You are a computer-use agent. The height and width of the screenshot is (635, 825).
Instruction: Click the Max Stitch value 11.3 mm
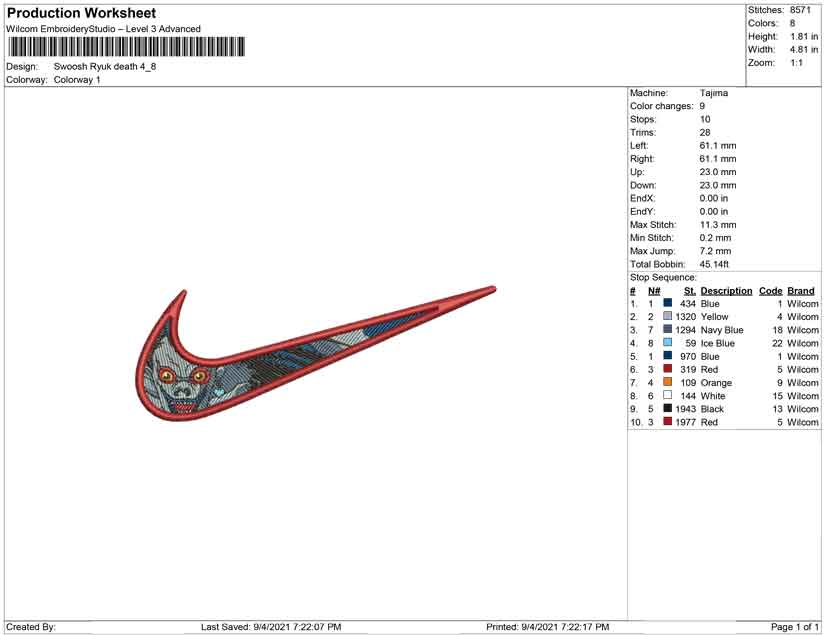718,225
